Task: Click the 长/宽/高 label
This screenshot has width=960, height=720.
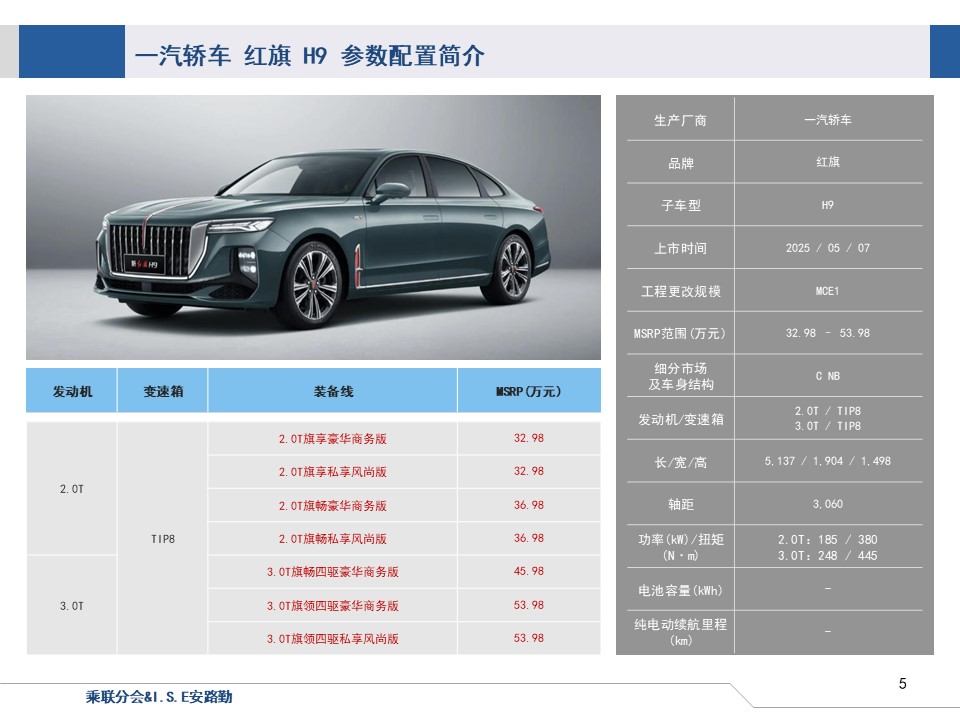Action: tap(680, 462)
